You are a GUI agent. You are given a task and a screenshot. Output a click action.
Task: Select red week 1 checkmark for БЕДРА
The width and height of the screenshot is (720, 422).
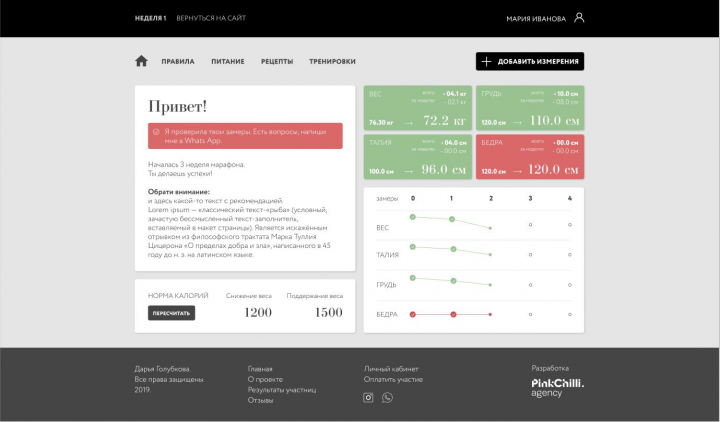[453, 315]
